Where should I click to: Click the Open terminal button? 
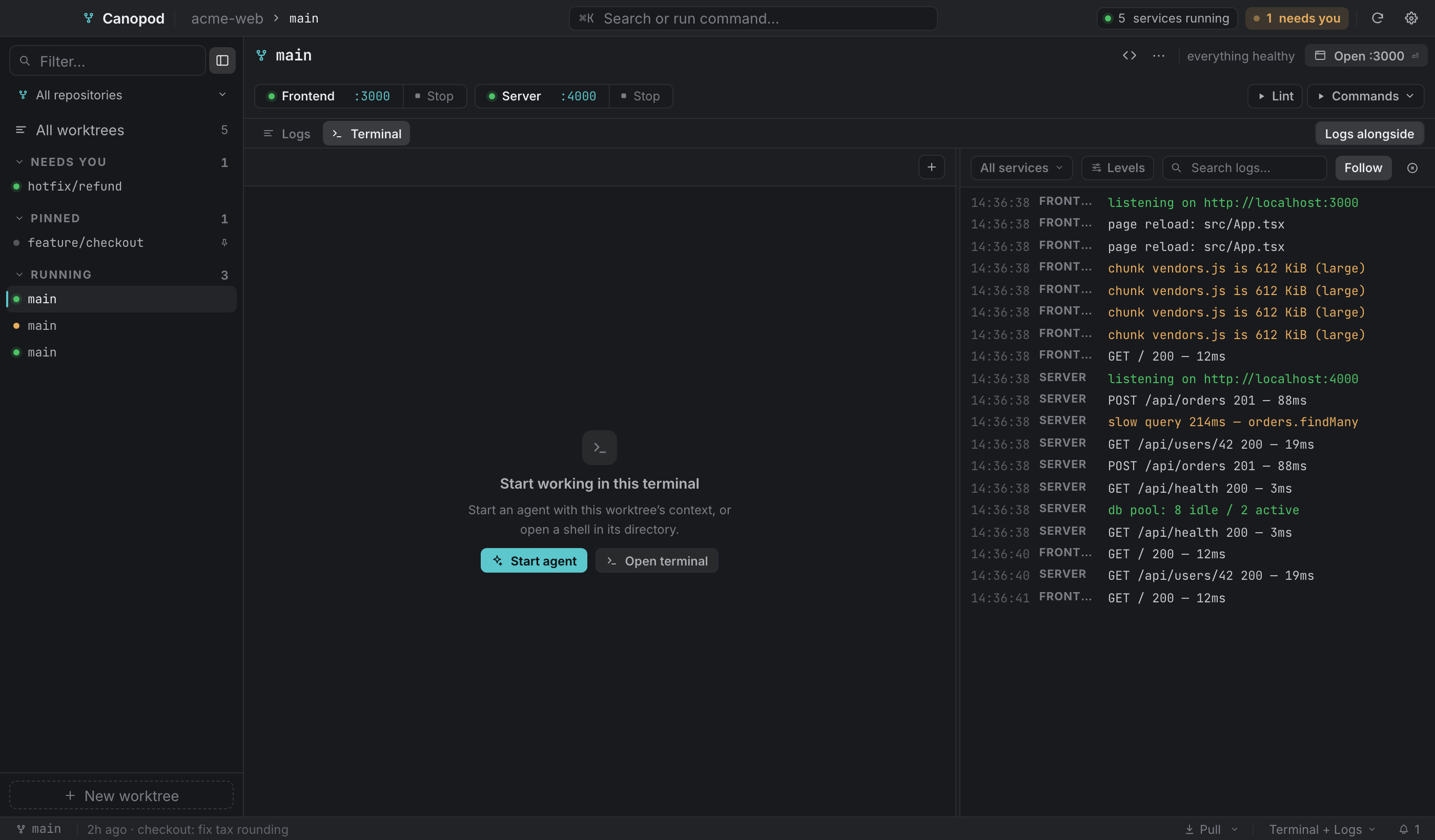657,560
